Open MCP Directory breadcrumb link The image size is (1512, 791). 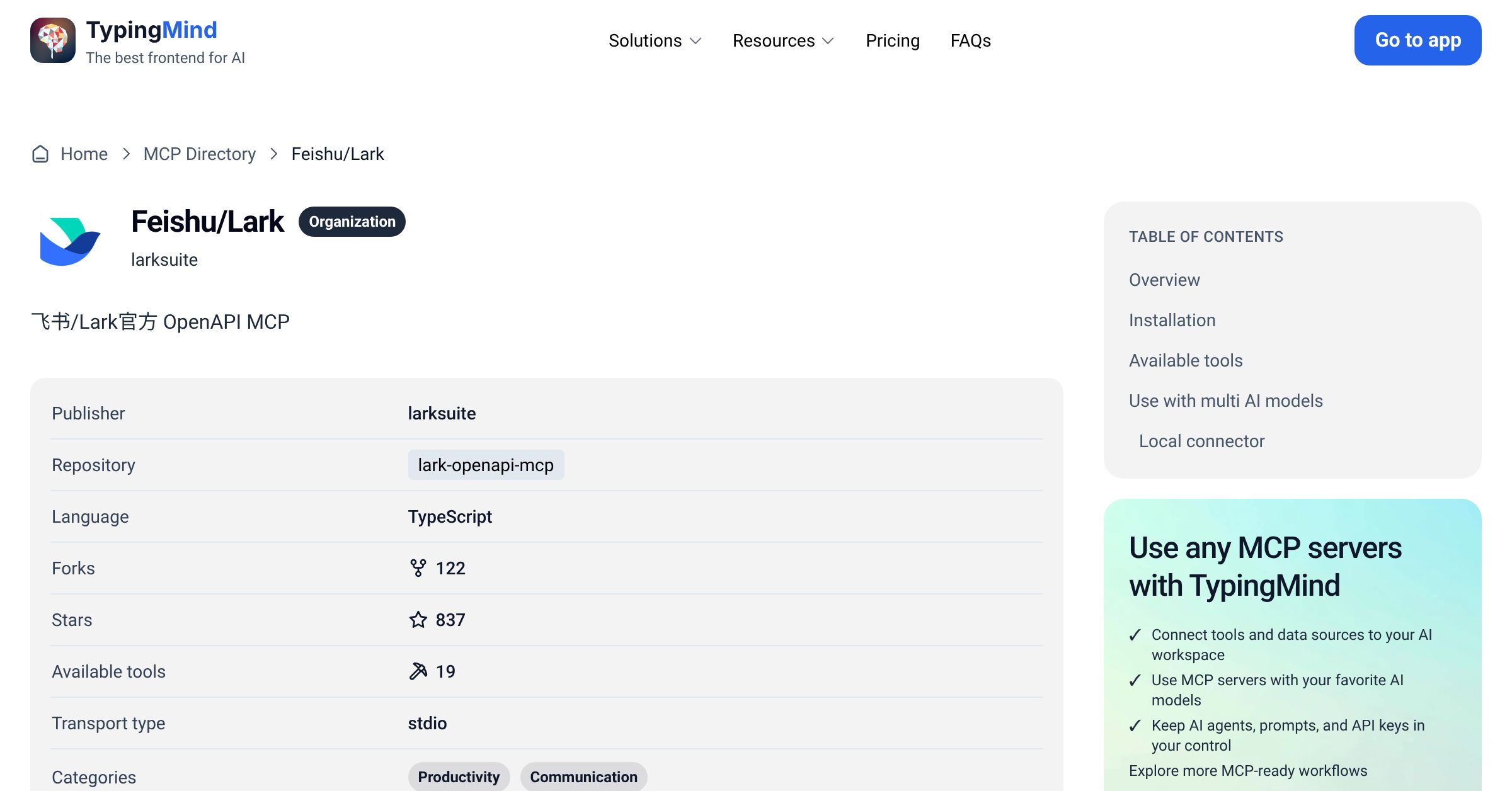coord(200,154)
